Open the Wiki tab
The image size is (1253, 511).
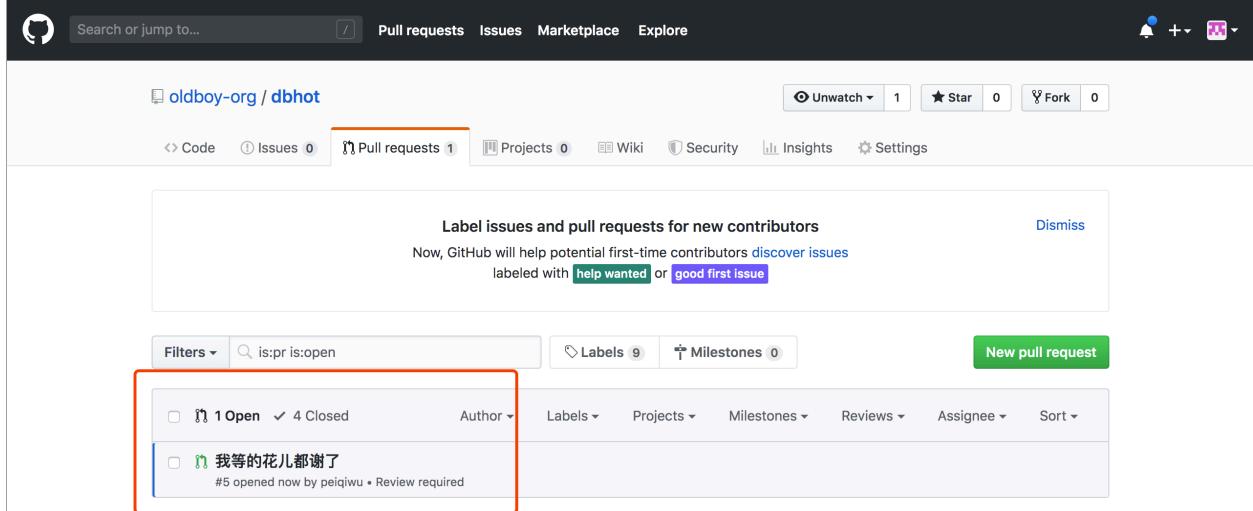(620, 148)
